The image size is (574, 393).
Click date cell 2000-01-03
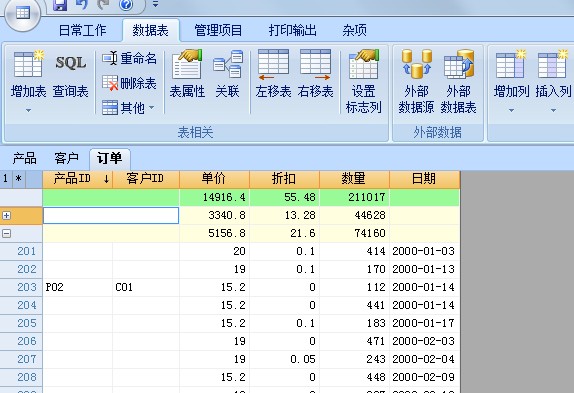tap(425, 251)
